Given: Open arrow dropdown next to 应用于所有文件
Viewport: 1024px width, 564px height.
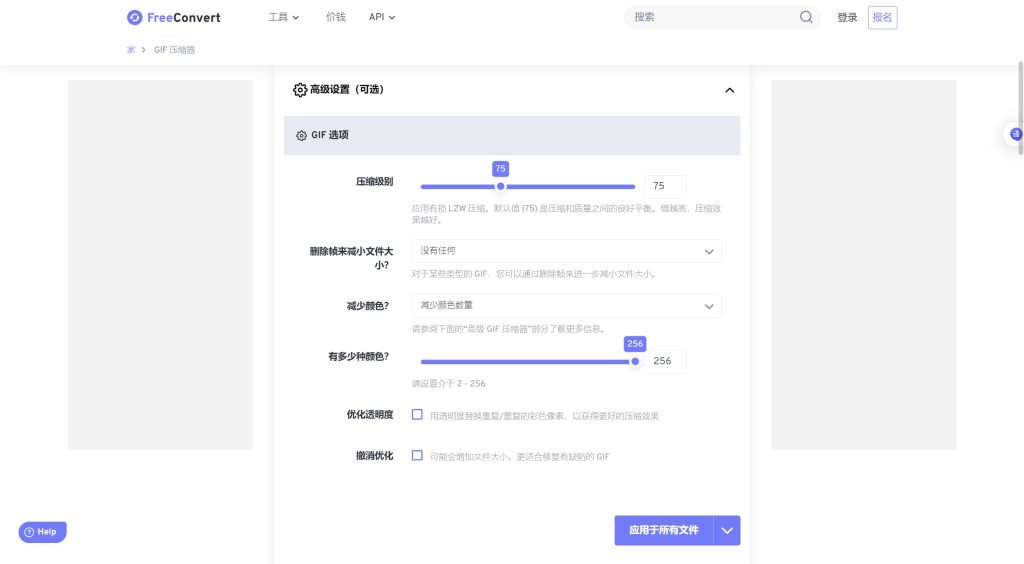Looking at the screenshot, I should (727, 530).
